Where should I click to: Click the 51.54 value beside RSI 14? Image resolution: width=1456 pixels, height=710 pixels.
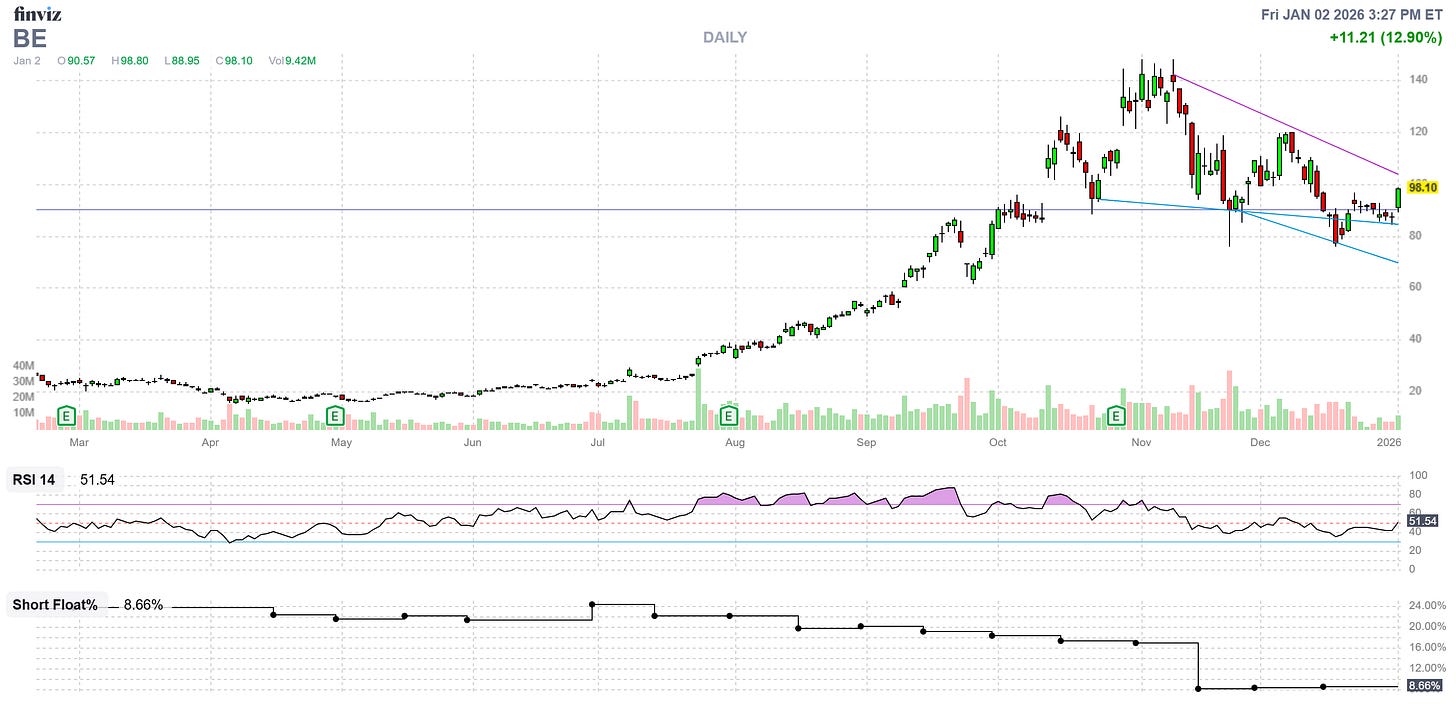coord(97,480)
